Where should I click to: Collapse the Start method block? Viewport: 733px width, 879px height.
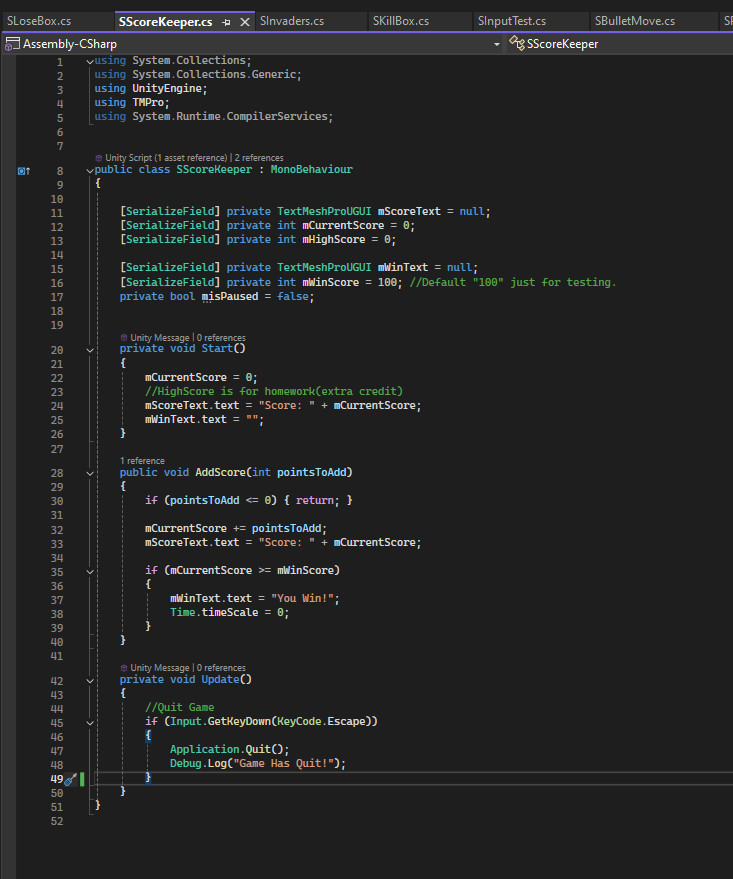[90, 350]
